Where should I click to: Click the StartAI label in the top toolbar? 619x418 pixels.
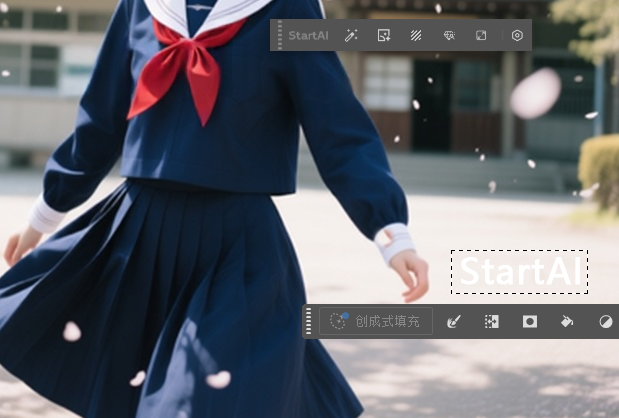pyautogui.click(x=308, y=35)
